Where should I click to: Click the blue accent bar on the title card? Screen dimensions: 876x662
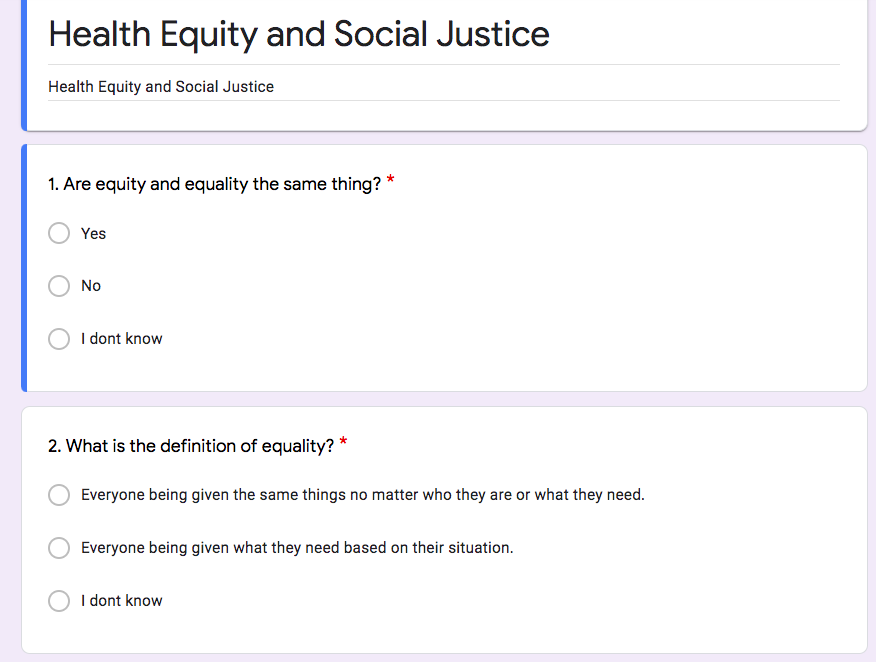tap(24, 65)
